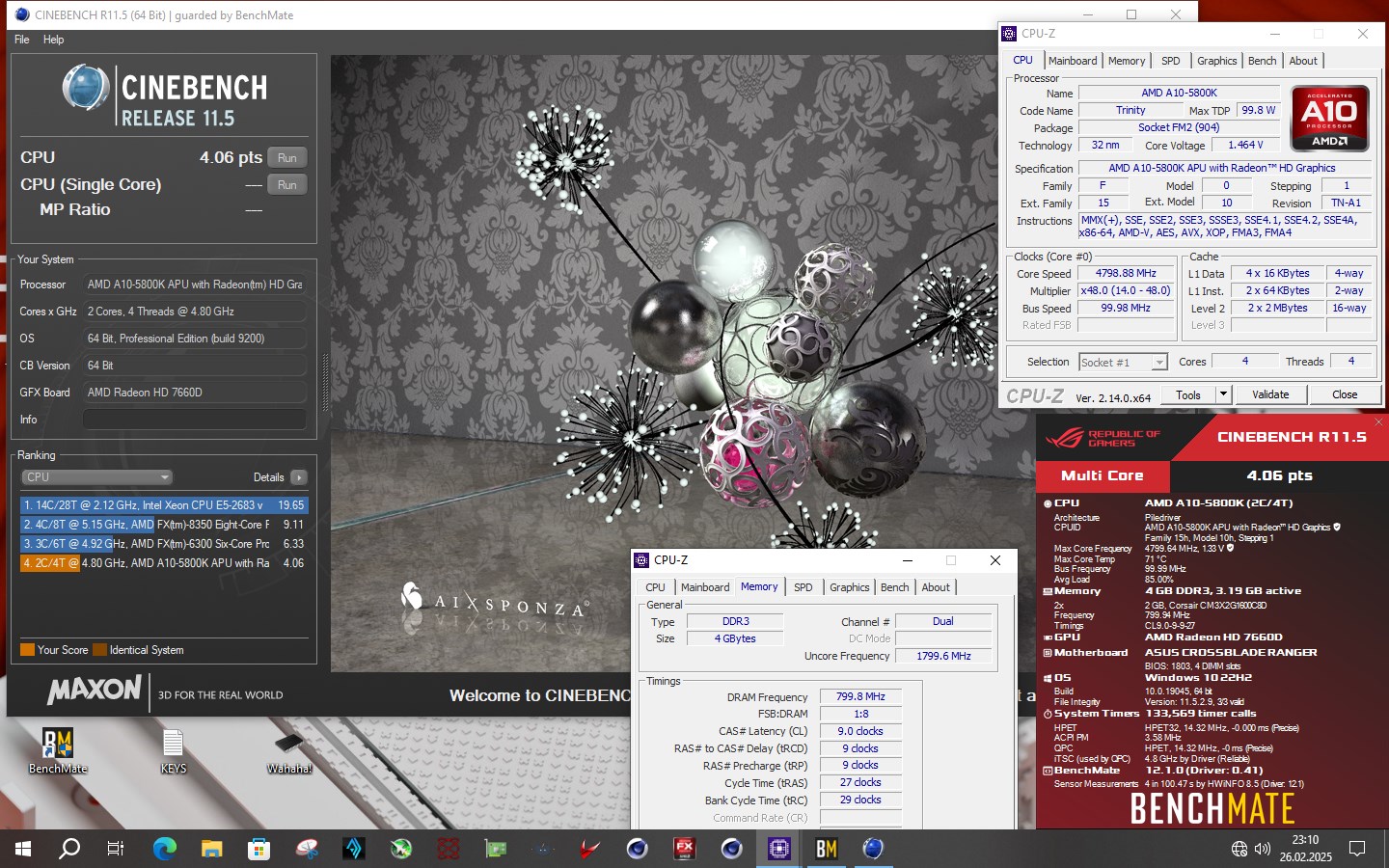Click the Close button in CPU-Z
Viewport: 1389px width, 868px height.
pyautogui.click(x=1345, y=394)
